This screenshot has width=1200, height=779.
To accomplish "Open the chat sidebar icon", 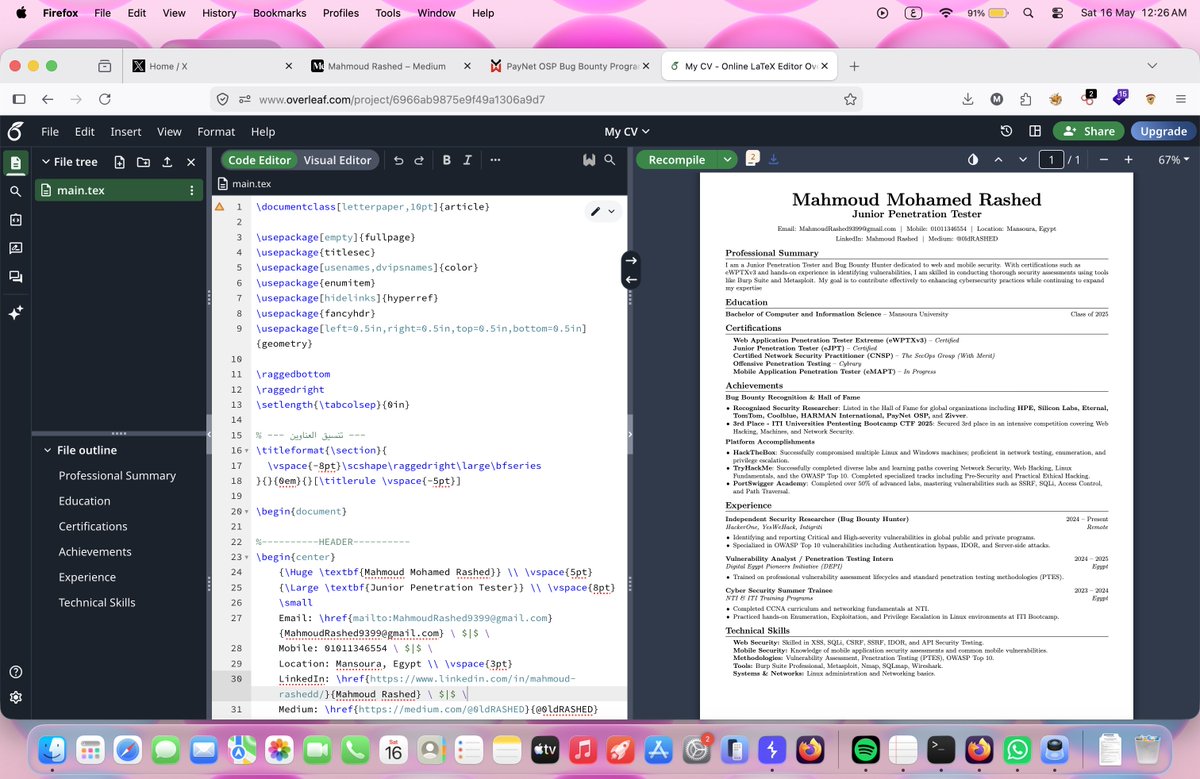I will point(15,277).
